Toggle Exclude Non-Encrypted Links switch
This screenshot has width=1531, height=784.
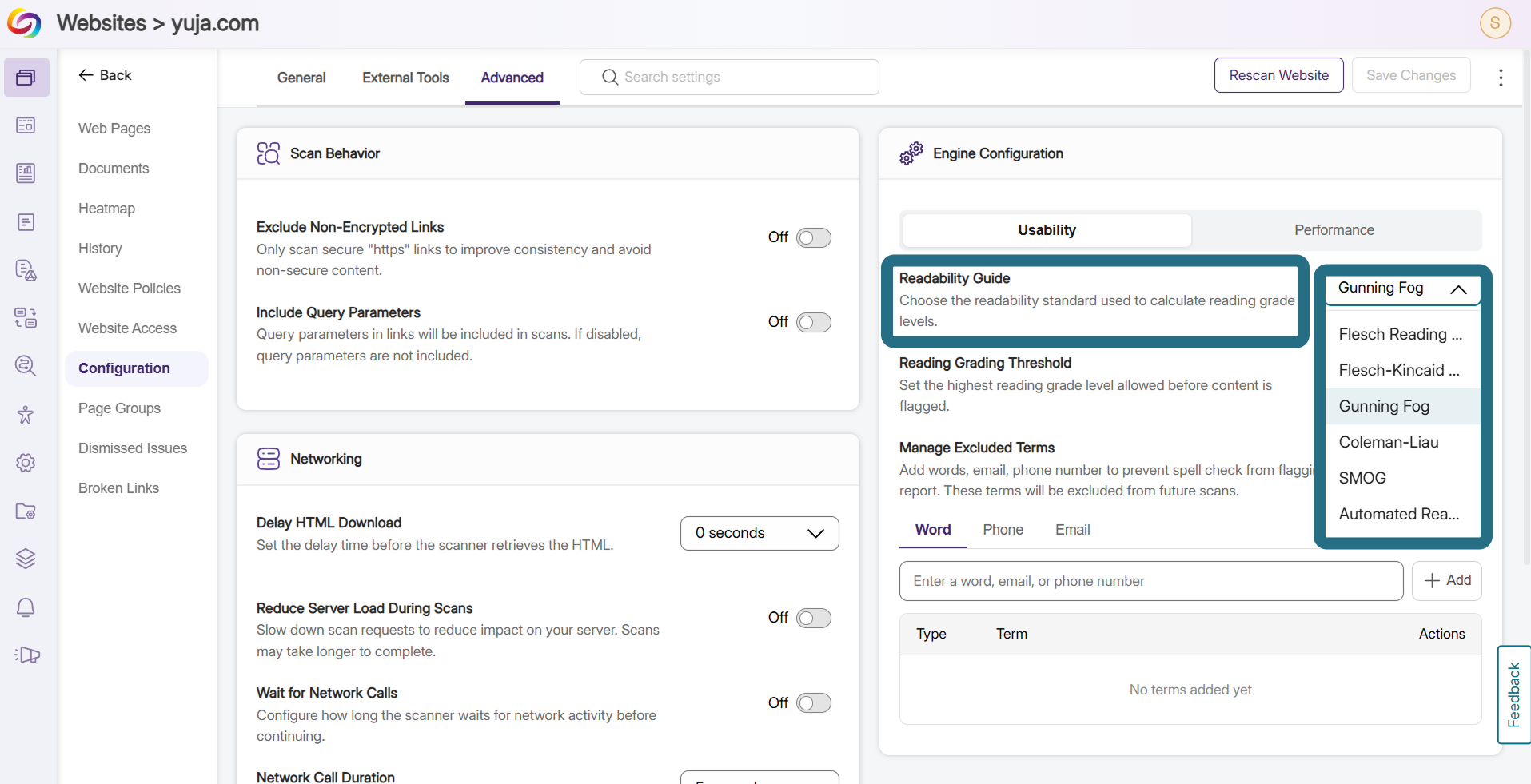click(814, 237)
